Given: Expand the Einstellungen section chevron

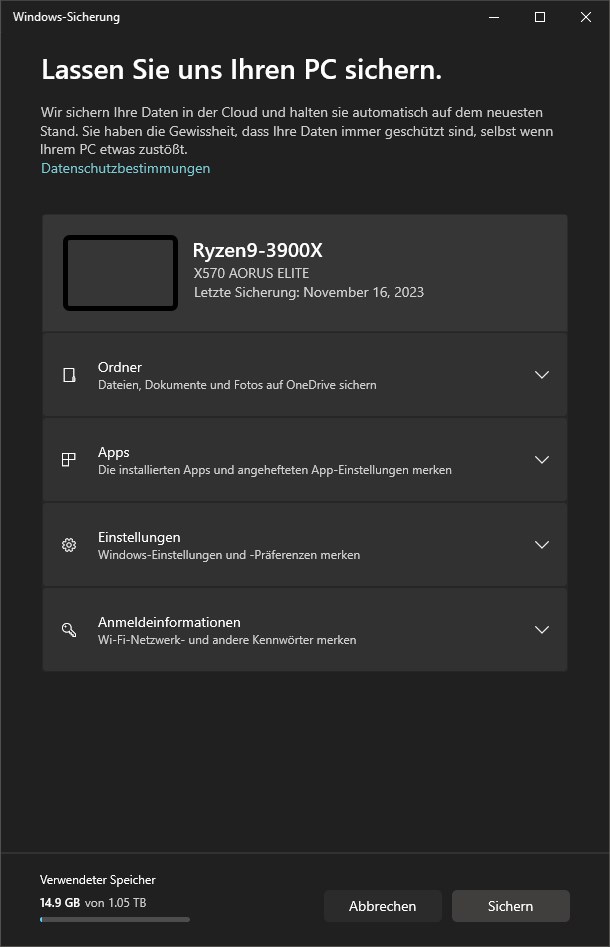Looking at the screenshot, I should click(x=542, y=545).
